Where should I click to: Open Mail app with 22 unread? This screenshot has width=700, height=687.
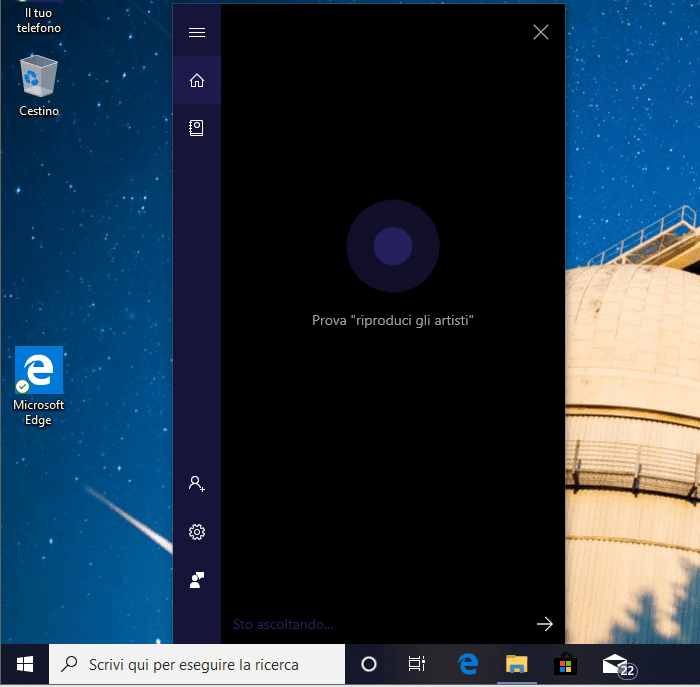point(616,664)
